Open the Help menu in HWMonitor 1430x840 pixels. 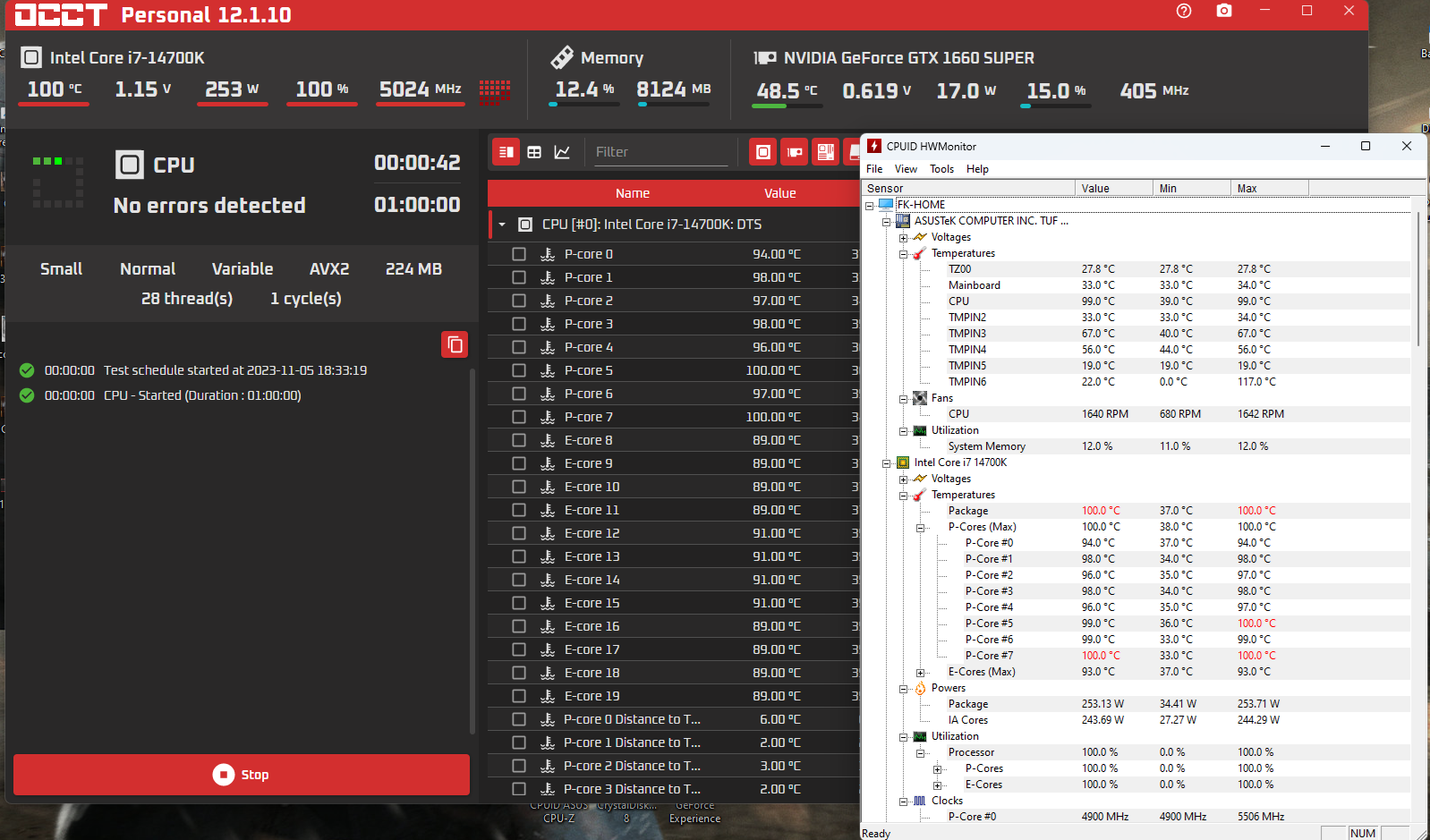[977, 169]
